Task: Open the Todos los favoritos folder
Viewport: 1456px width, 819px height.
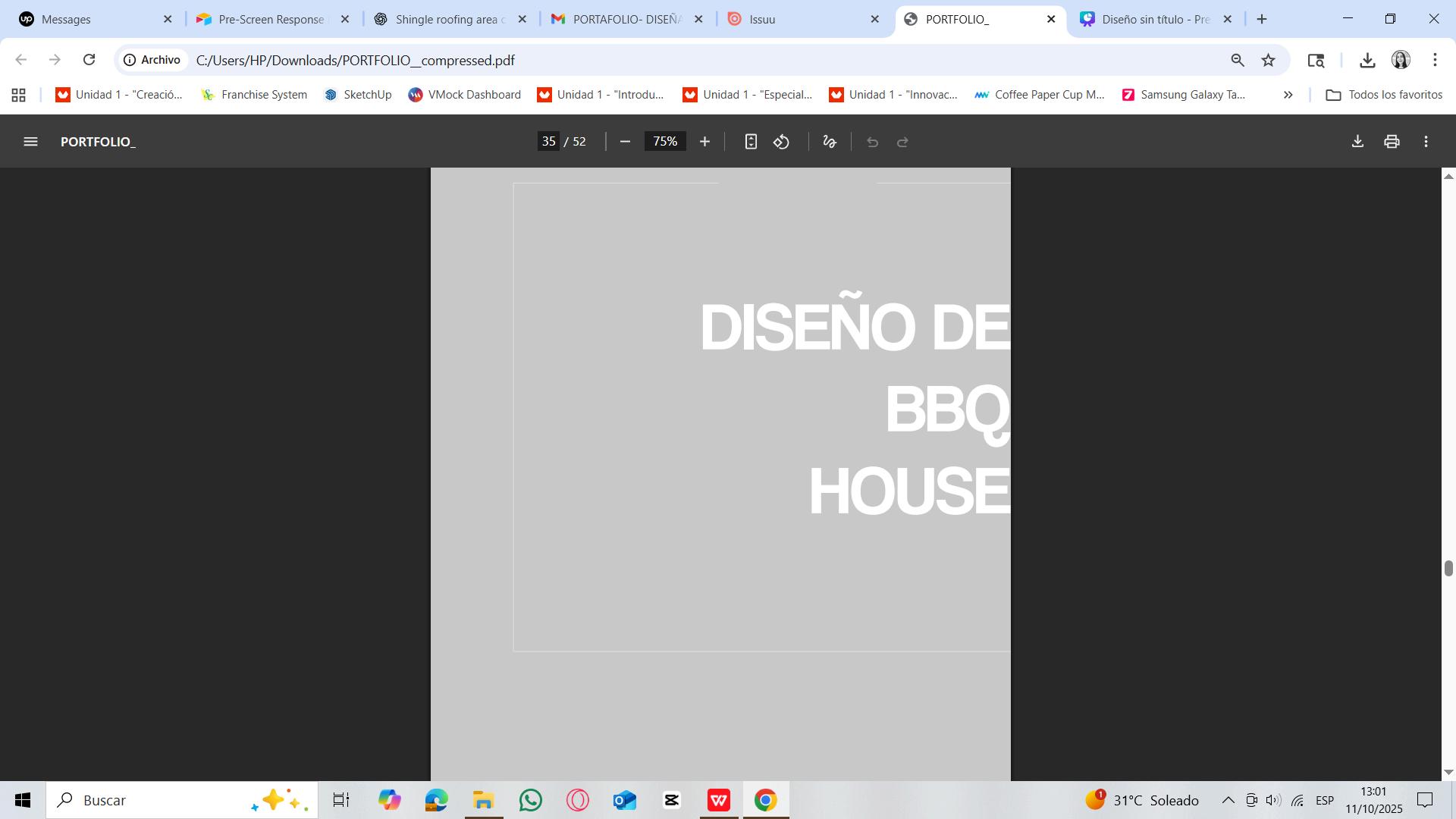Action: click(1384, 95)
